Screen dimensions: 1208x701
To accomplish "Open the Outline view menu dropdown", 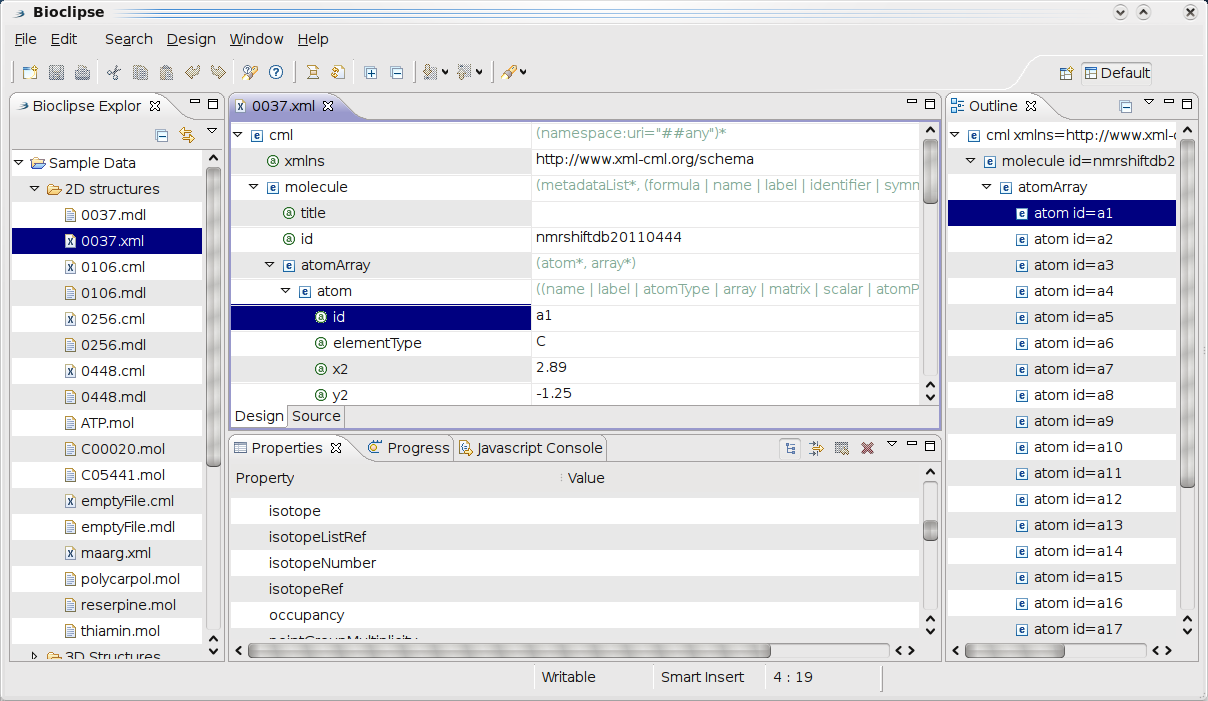I will [x=1149, y=103].
